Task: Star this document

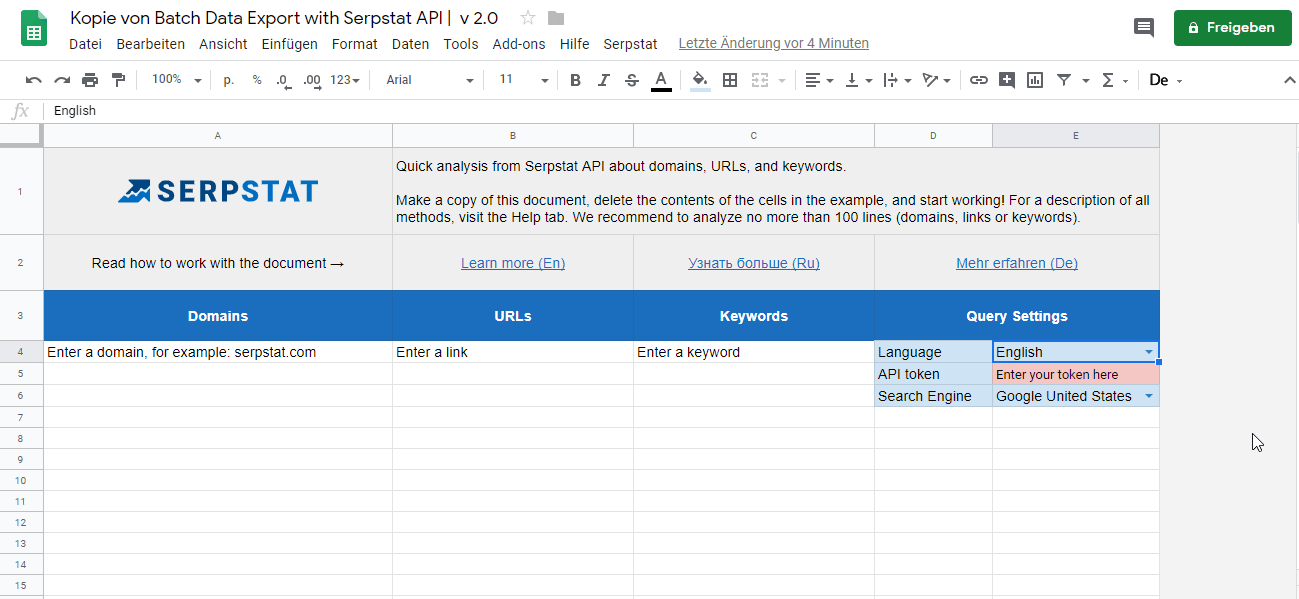Action: (528, 18)
